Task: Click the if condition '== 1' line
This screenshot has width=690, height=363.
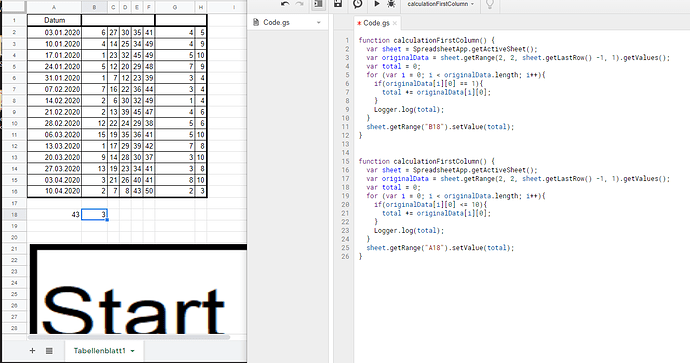Action: [x=429, y=84]
